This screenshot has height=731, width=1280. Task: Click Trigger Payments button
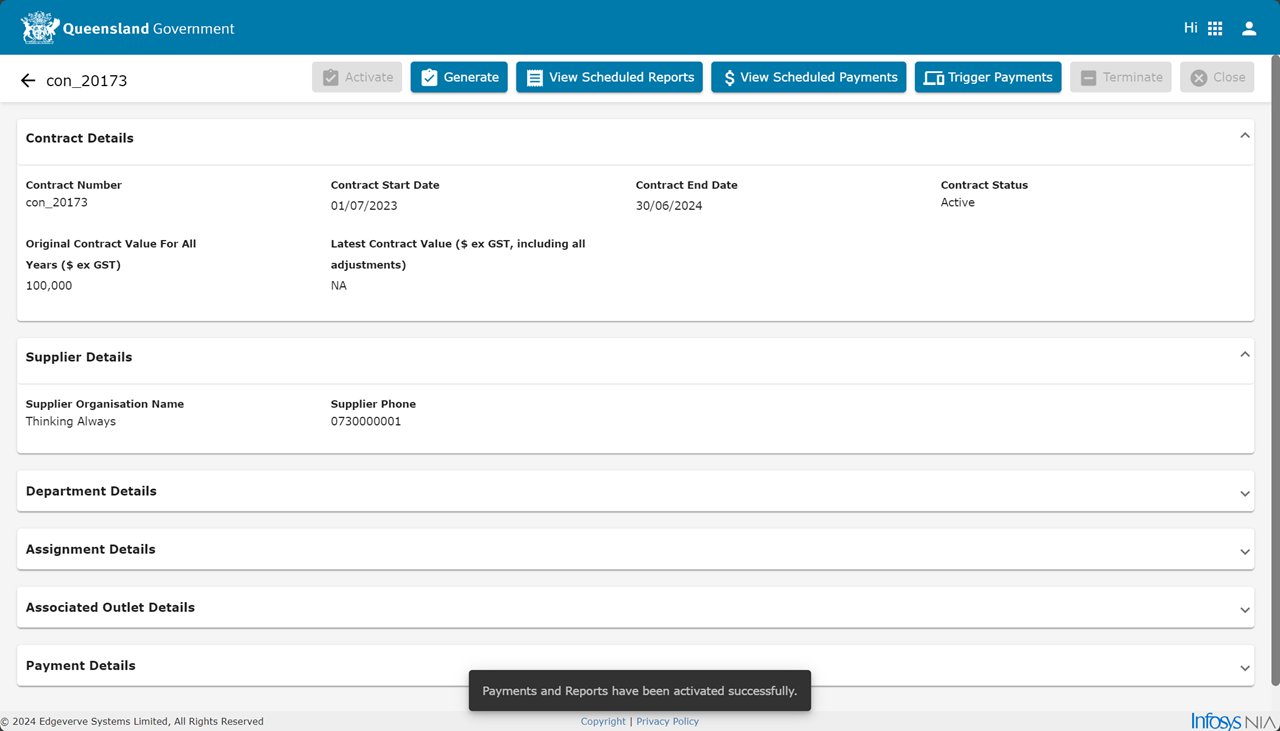point(988,77)
